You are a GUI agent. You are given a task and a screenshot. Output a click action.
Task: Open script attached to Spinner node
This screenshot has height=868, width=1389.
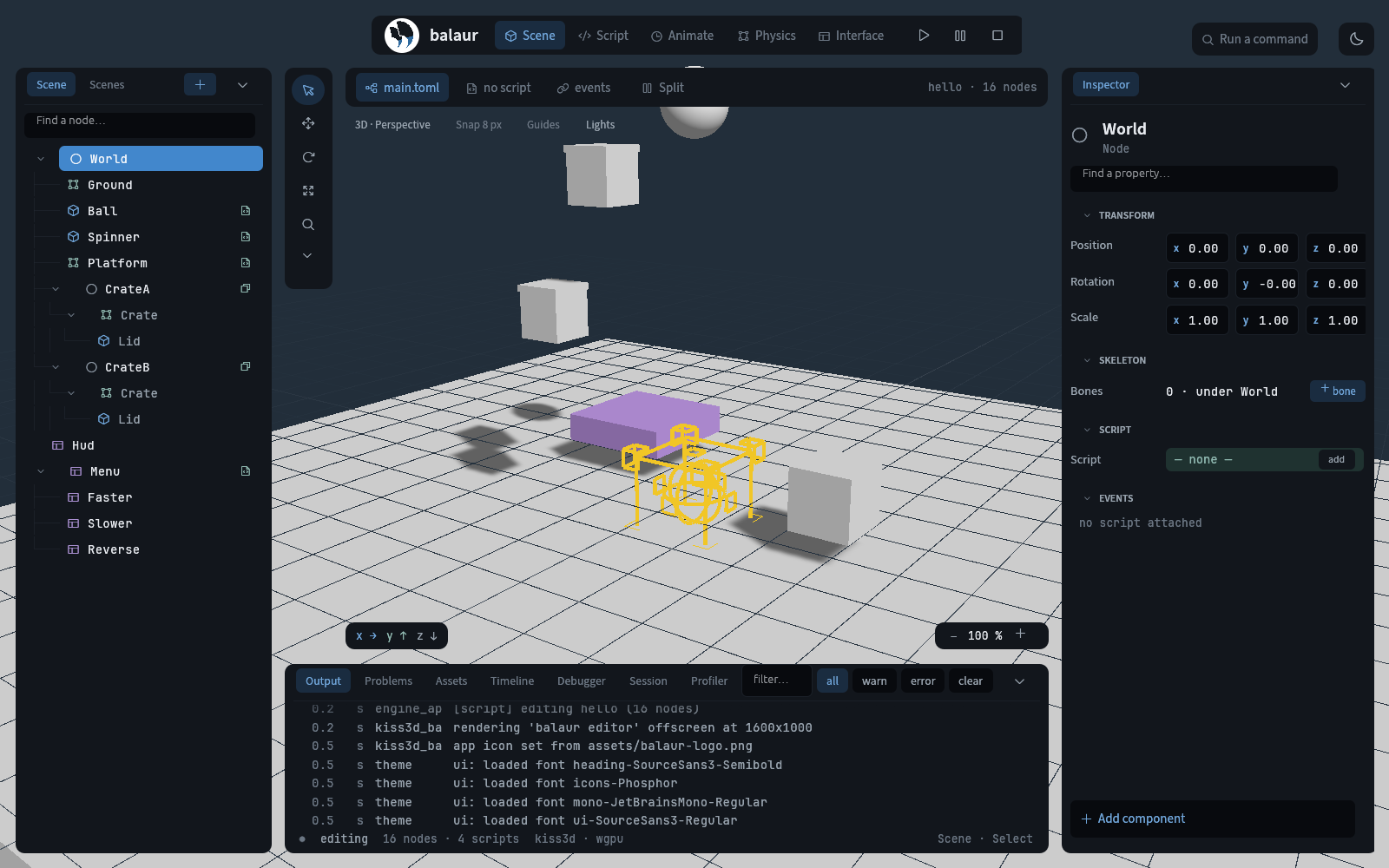[246, 237]
